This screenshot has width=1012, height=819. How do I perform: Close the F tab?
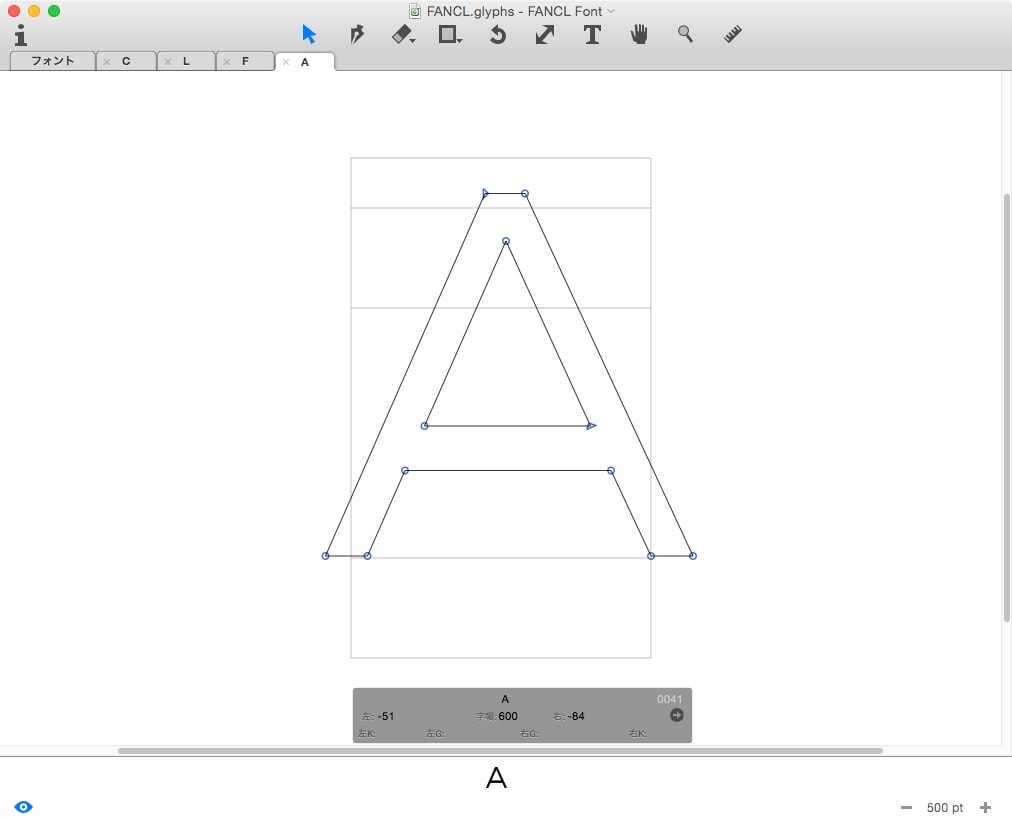tap(227, 62)
